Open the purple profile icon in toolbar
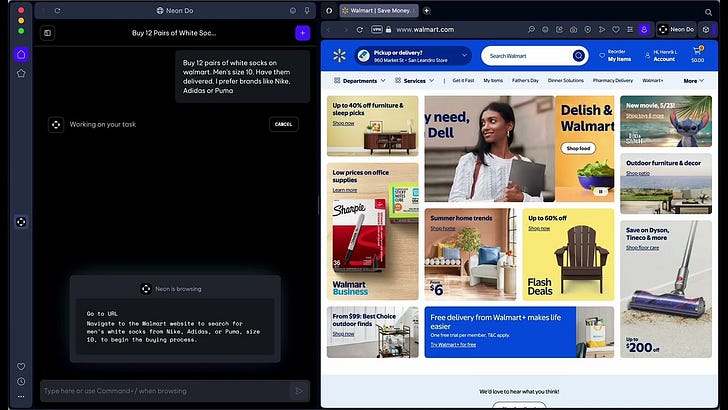This screenshot has height=410, width=728. tap(644, 30)
